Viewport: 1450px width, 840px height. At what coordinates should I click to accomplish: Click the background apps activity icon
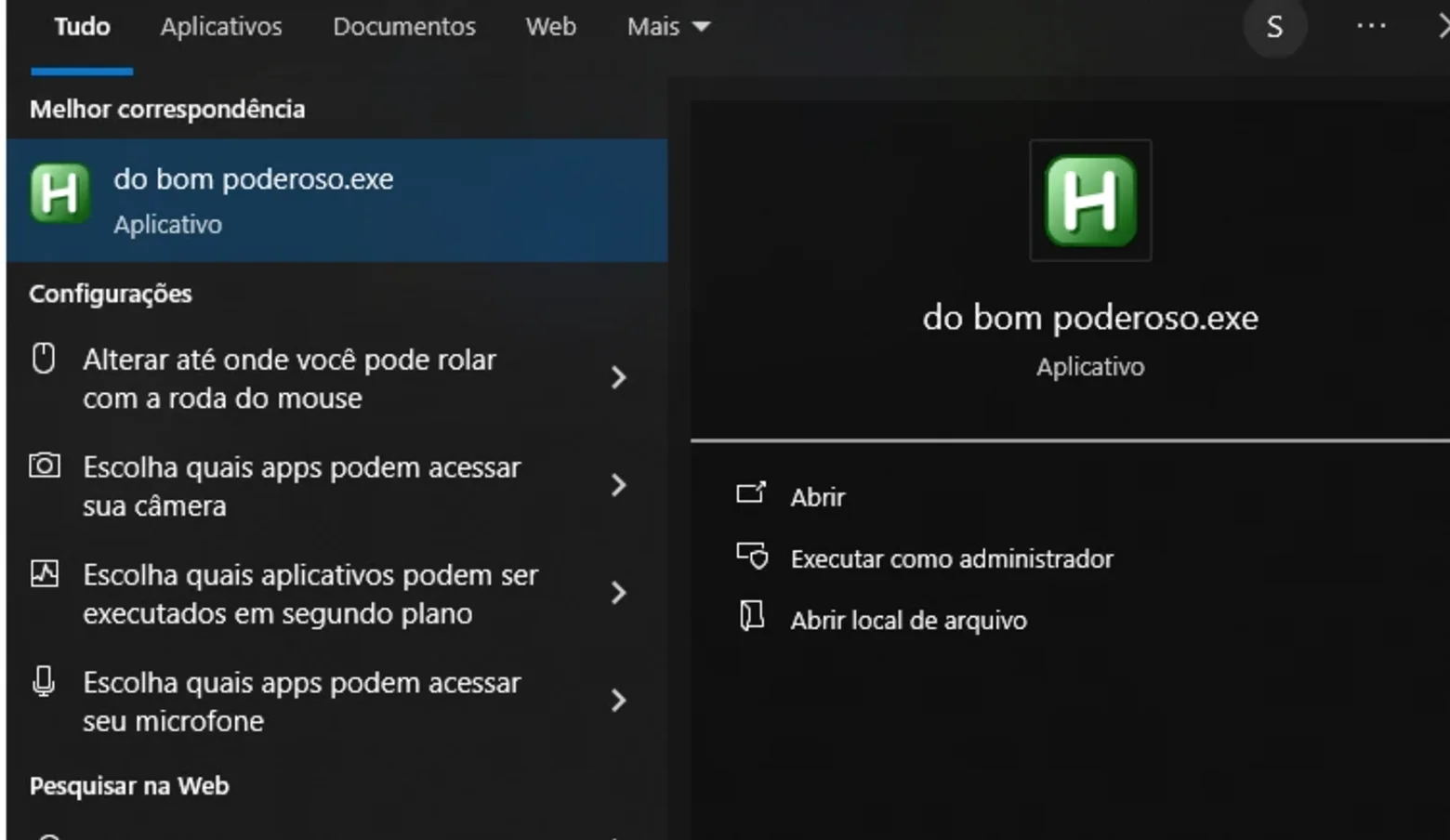44,573
